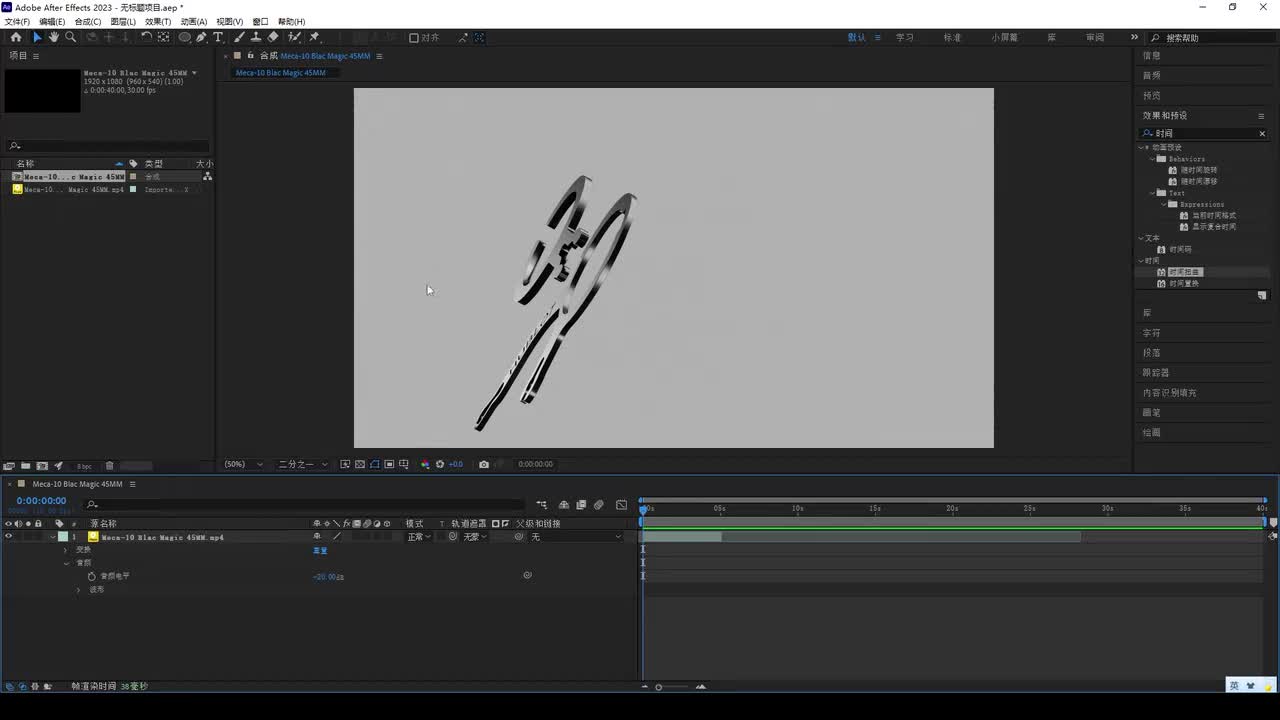Click the +0.0 exposure value

(x=455, y=464)
